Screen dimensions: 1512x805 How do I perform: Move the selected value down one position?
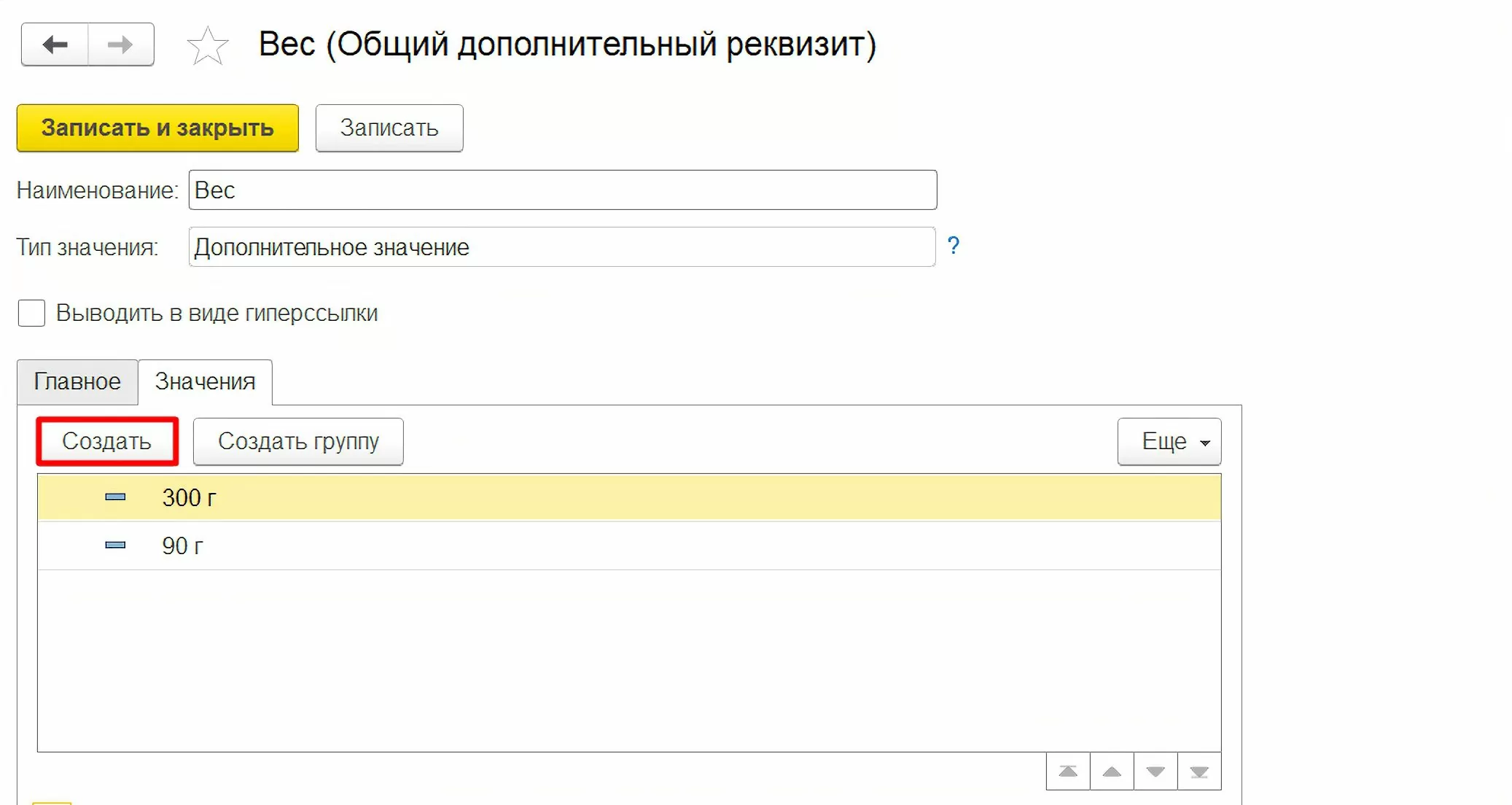[1156, 771]
